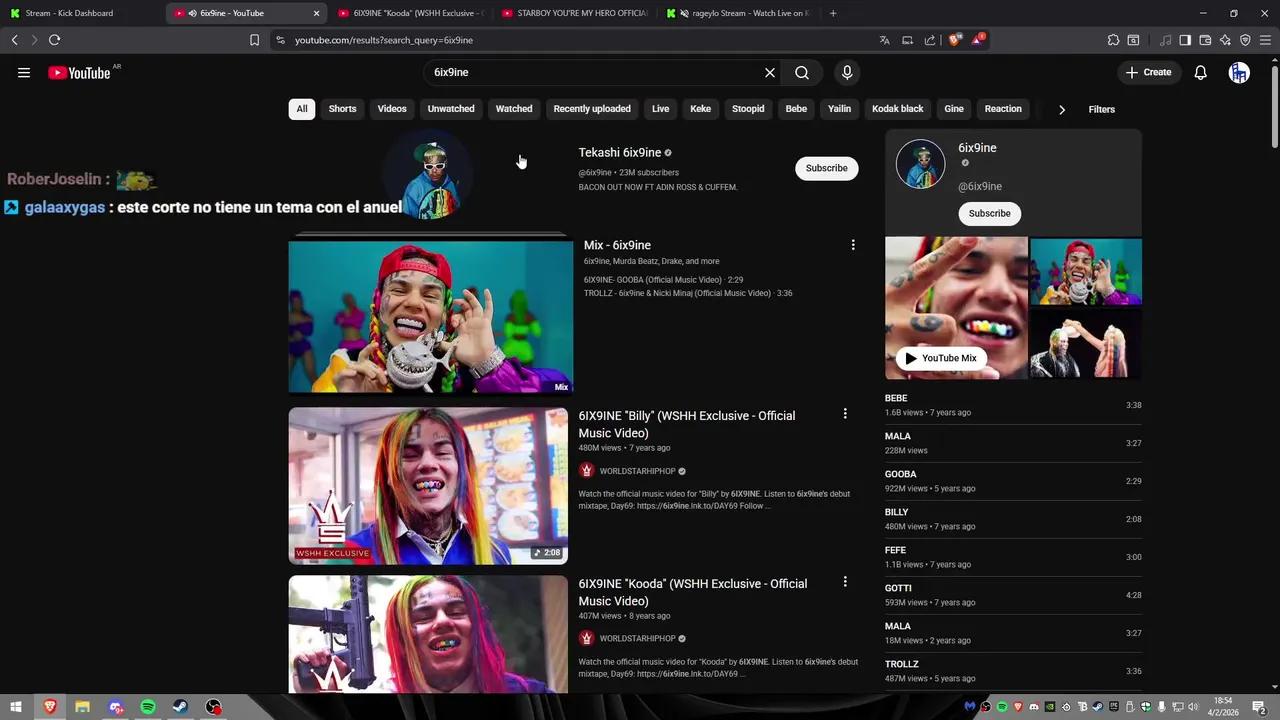
Task: Go back in browser history
Action: 14,40
